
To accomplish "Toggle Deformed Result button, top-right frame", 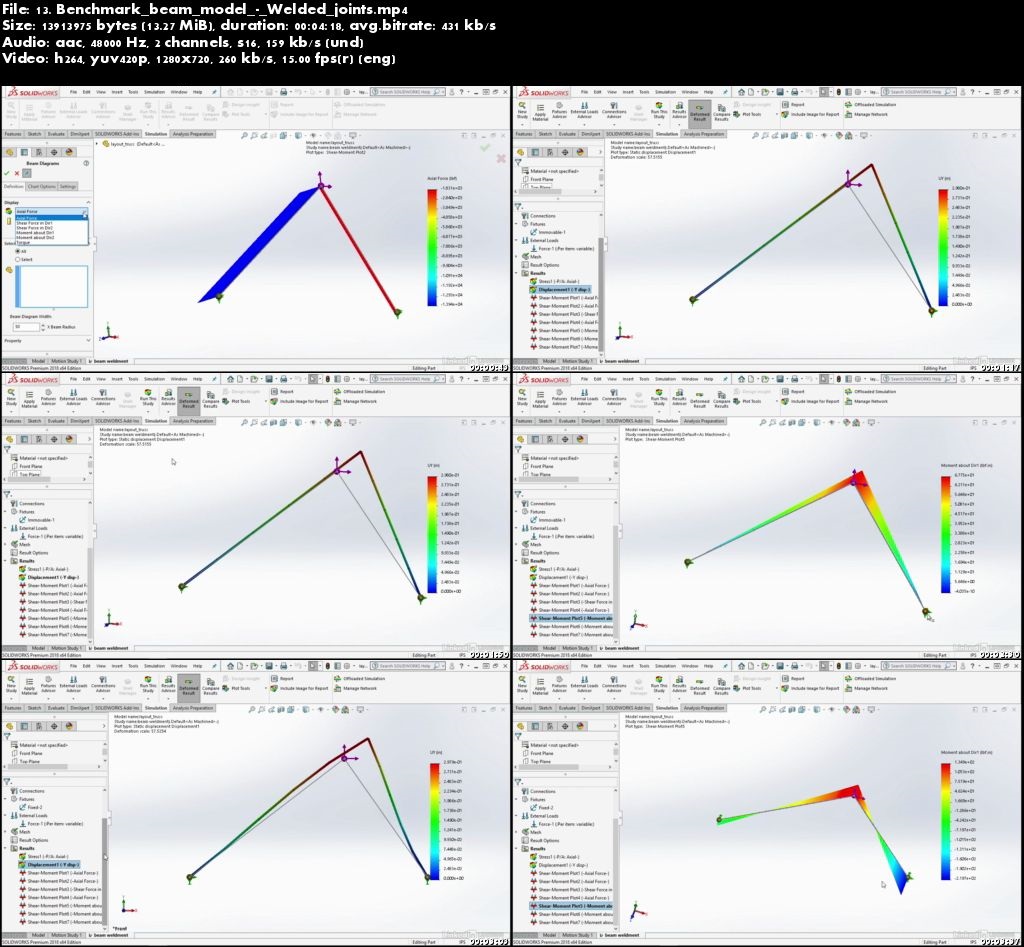I will click(x=699, y=112).
